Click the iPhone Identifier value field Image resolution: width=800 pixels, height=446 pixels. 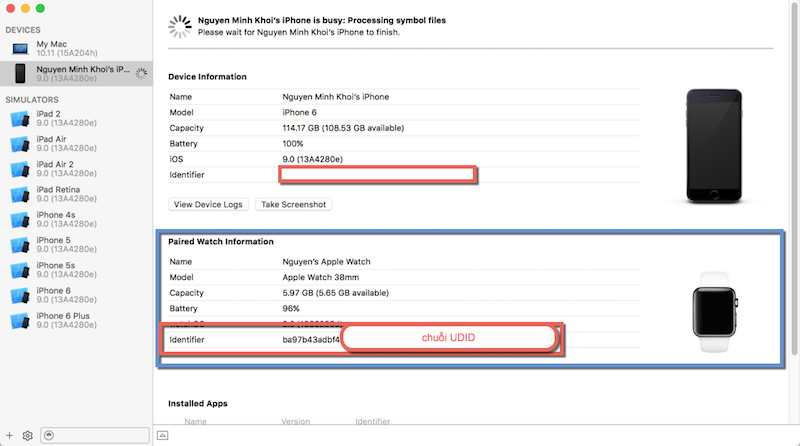[377, 175]
